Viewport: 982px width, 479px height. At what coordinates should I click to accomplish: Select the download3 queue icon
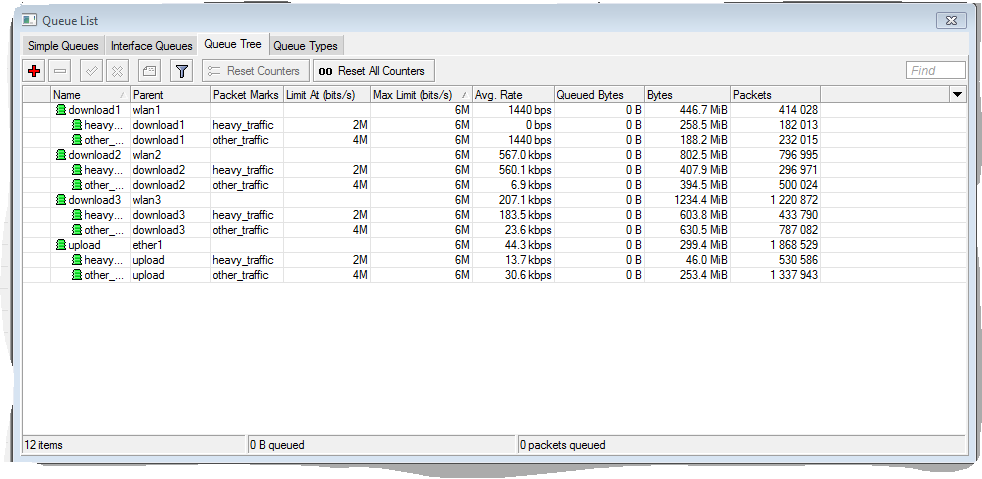(x=61, y=200)
